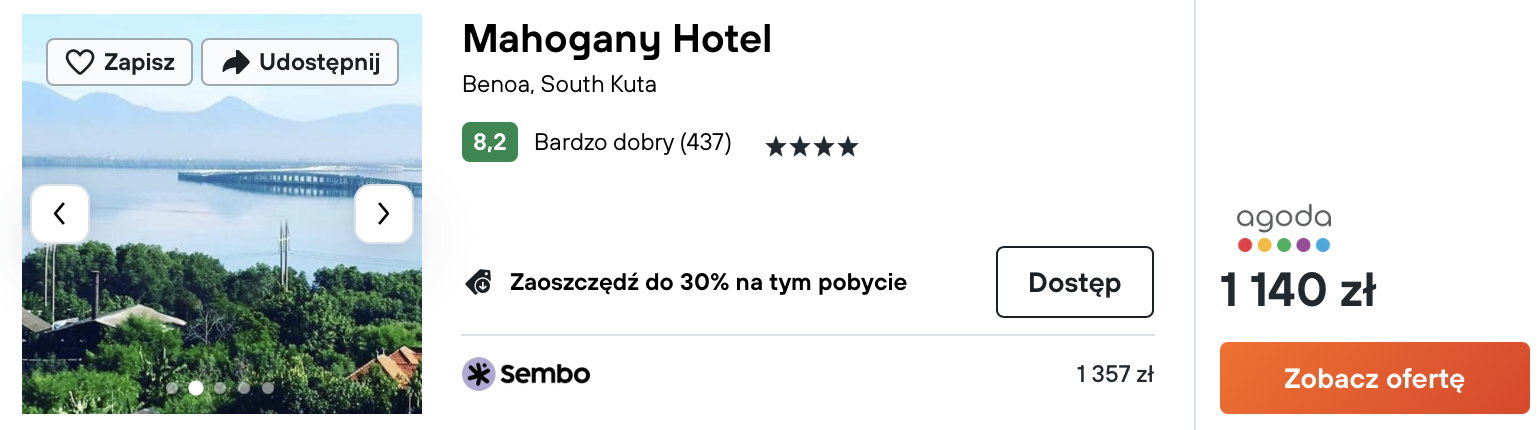Click the four-star hotel rating icons

click(812, 147)
